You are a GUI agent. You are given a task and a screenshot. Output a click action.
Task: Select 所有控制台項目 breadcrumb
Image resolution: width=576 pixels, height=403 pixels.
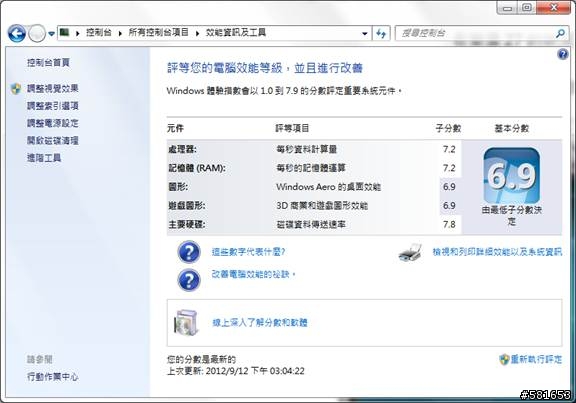coord(158,33)
